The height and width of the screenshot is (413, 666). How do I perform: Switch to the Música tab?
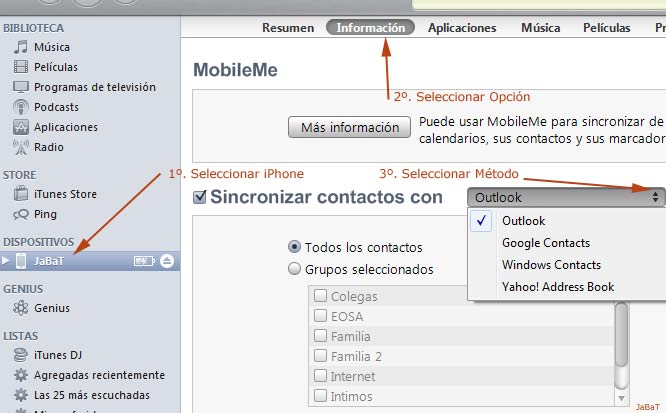540,28
